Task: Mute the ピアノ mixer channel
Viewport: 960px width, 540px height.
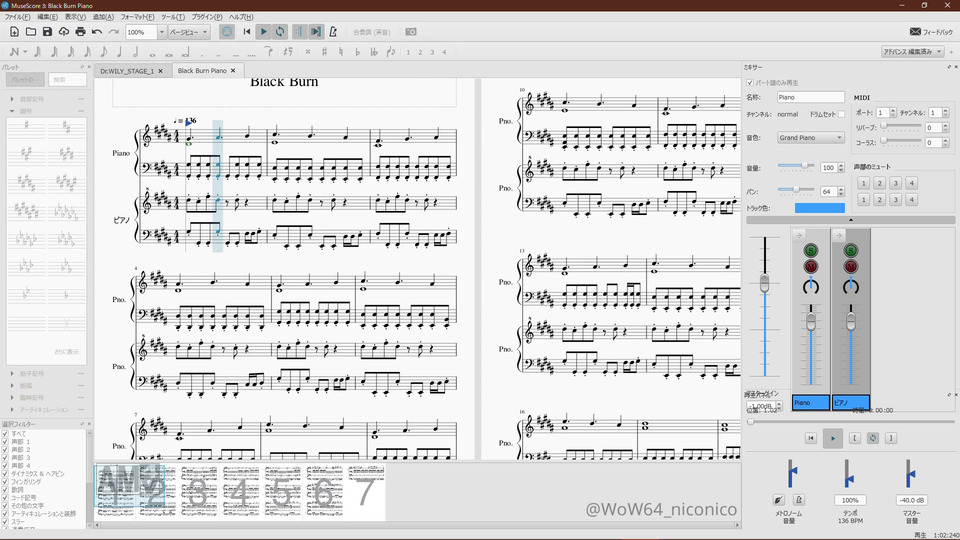Action: coord(850,266)
